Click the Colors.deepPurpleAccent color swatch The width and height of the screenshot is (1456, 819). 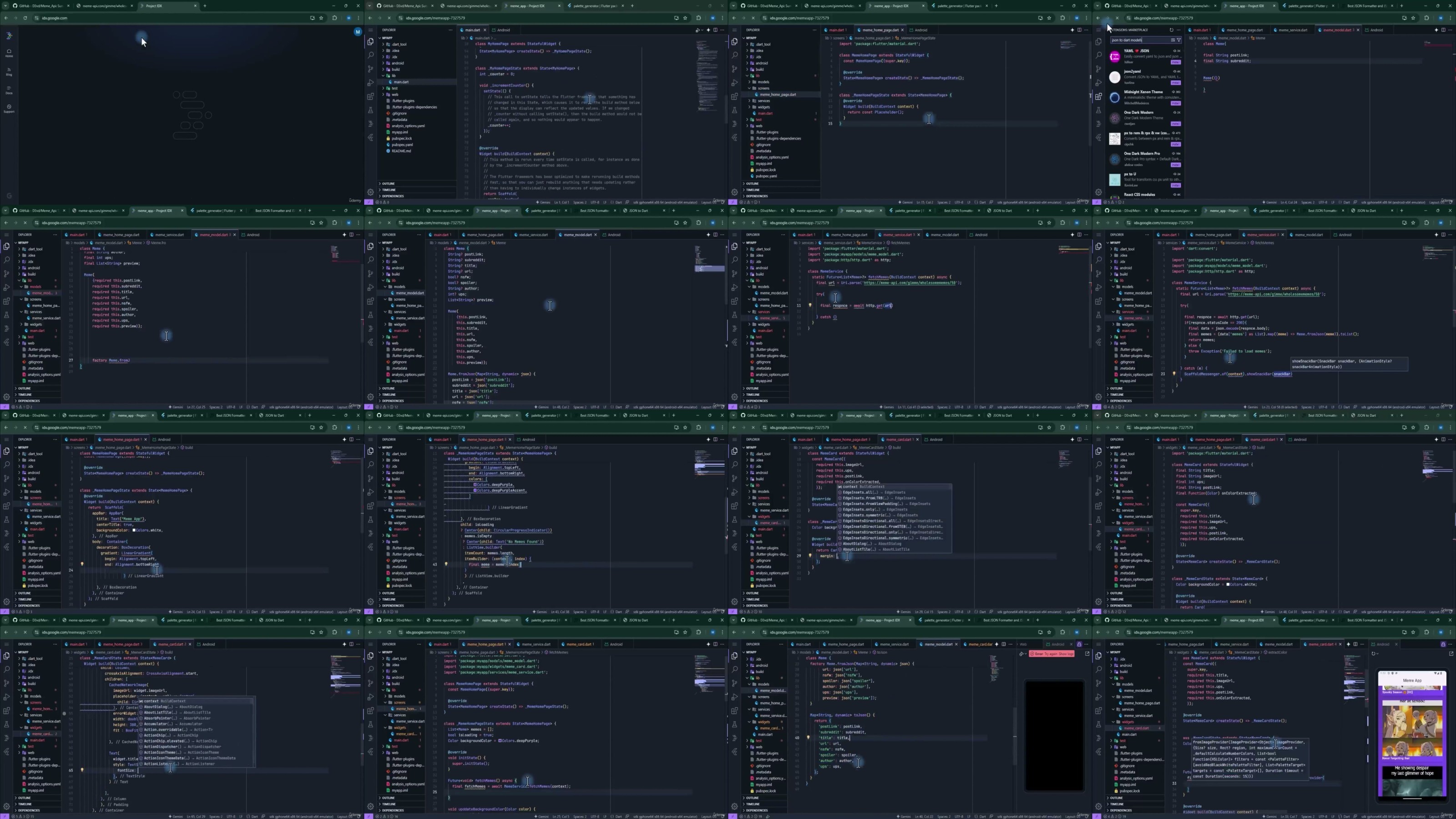pyautogui.click(x=476, y=490)
